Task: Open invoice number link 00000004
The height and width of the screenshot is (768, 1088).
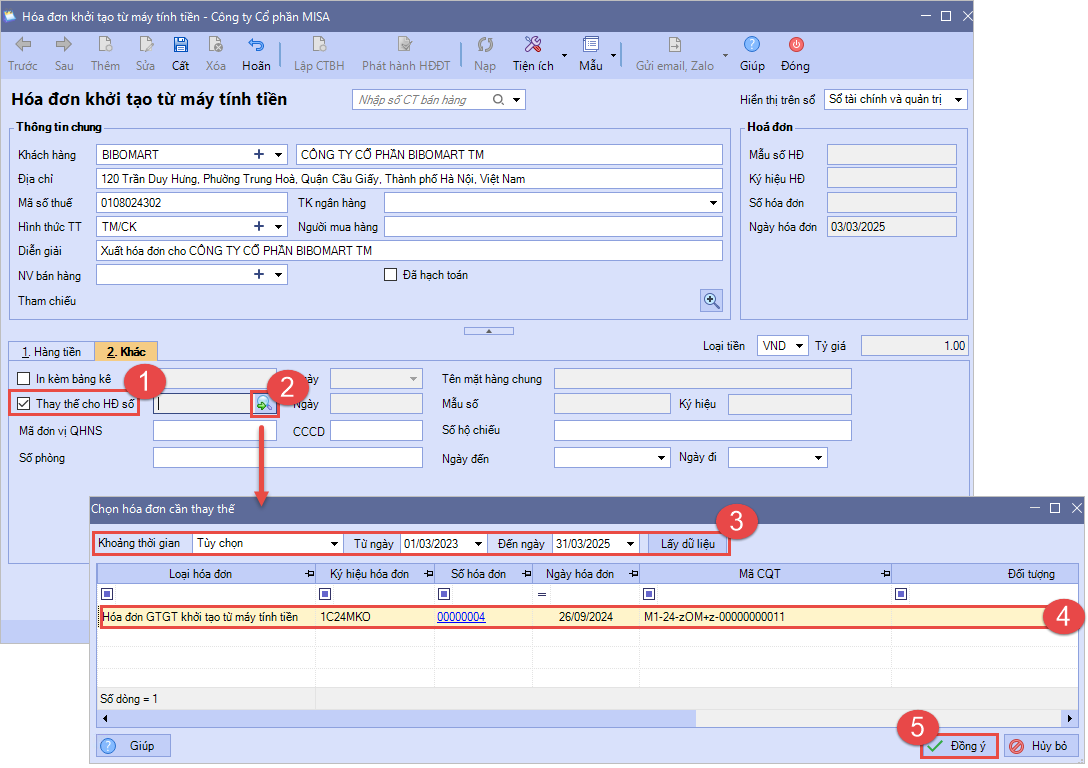Action: pos(461,617)
